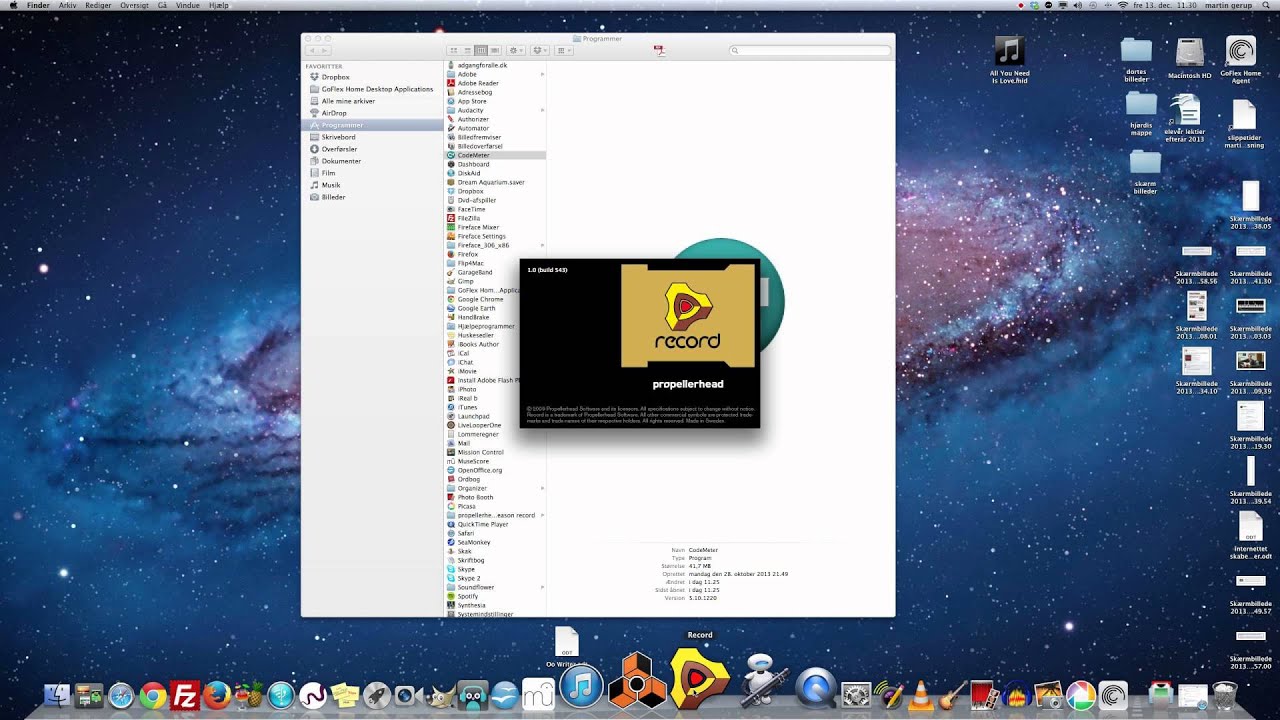
Task: Open the Rediger menu
Action: tap(98, 5)
